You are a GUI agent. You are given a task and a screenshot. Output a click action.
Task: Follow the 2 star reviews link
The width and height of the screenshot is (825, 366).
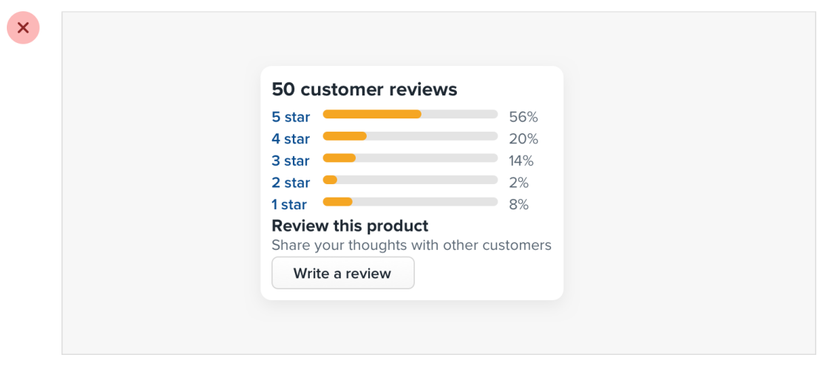[x=291, y=182]
